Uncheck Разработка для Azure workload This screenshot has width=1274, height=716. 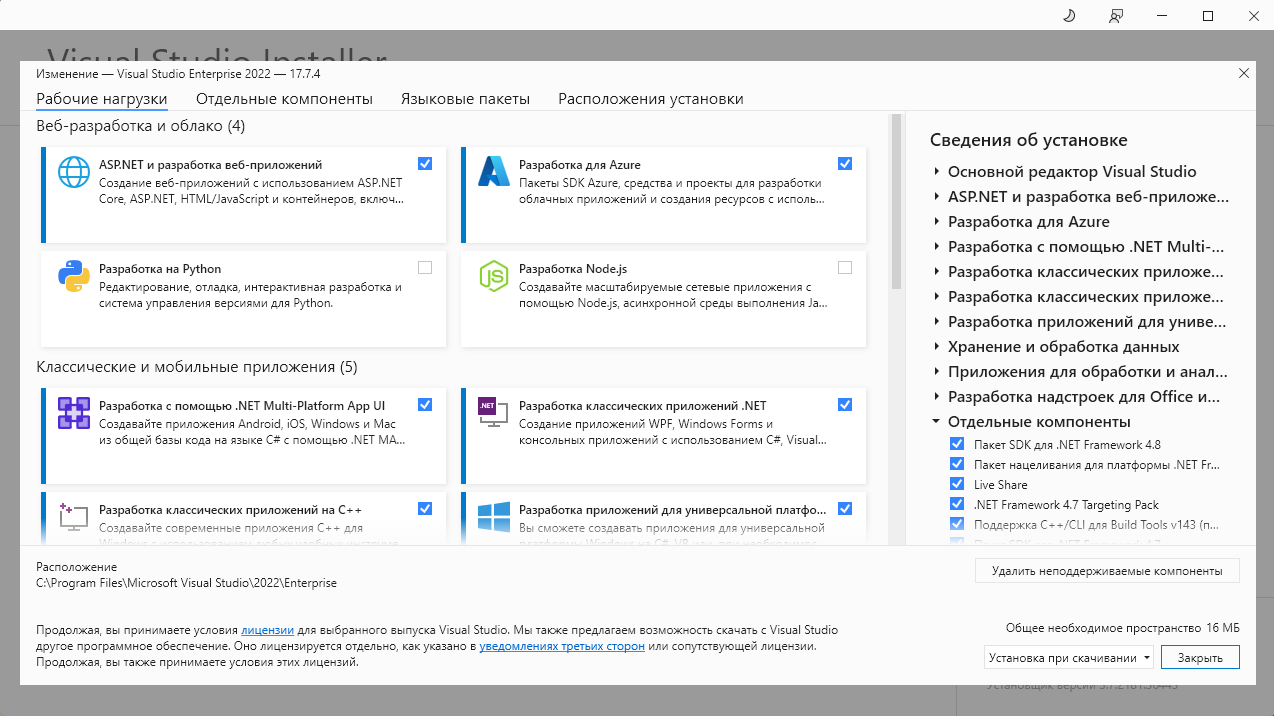point(845,163)
